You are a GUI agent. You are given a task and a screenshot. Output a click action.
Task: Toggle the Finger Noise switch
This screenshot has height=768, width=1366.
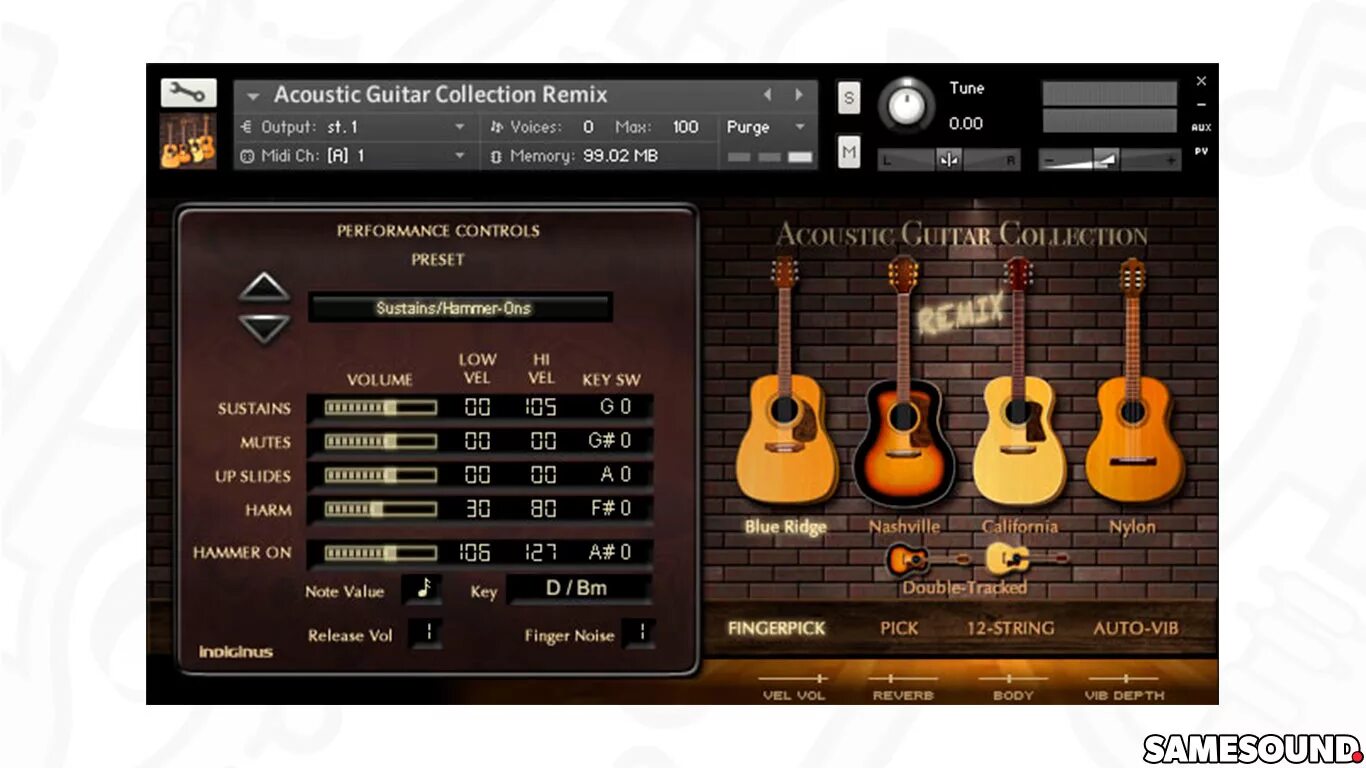coord(638,633)
